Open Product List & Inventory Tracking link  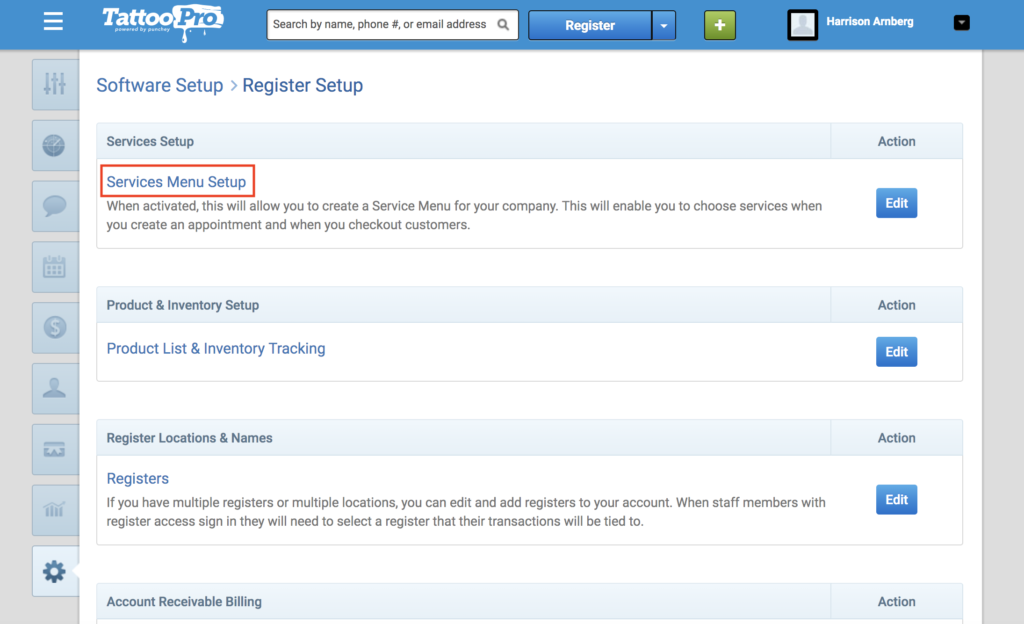point(216,349)
